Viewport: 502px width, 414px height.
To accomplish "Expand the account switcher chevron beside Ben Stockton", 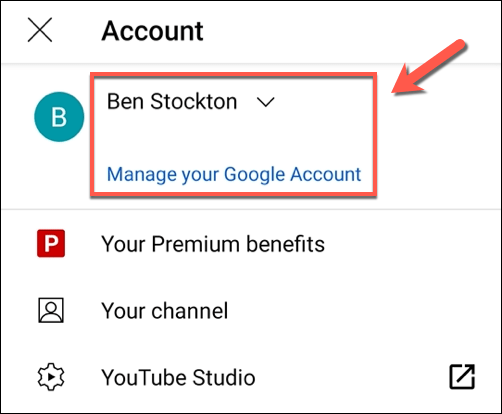I will pos(266,102).
